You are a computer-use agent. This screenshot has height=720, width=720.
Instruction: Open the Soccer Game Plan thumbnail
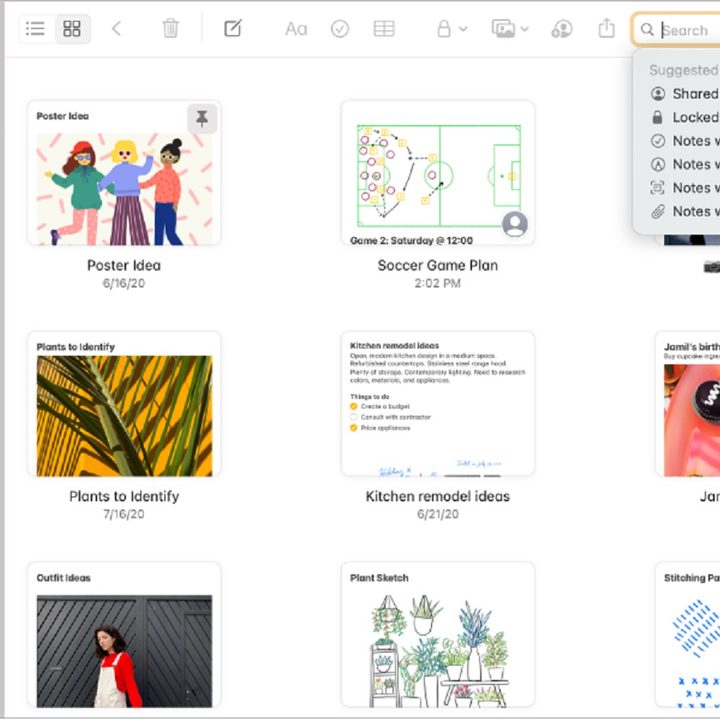tap(438, 173)
